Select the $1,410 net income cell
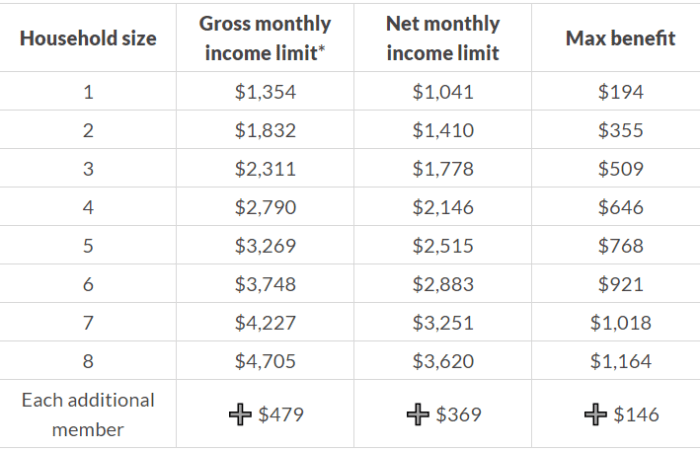The width and height of the screenshot is (700, 451). (443, 130)
